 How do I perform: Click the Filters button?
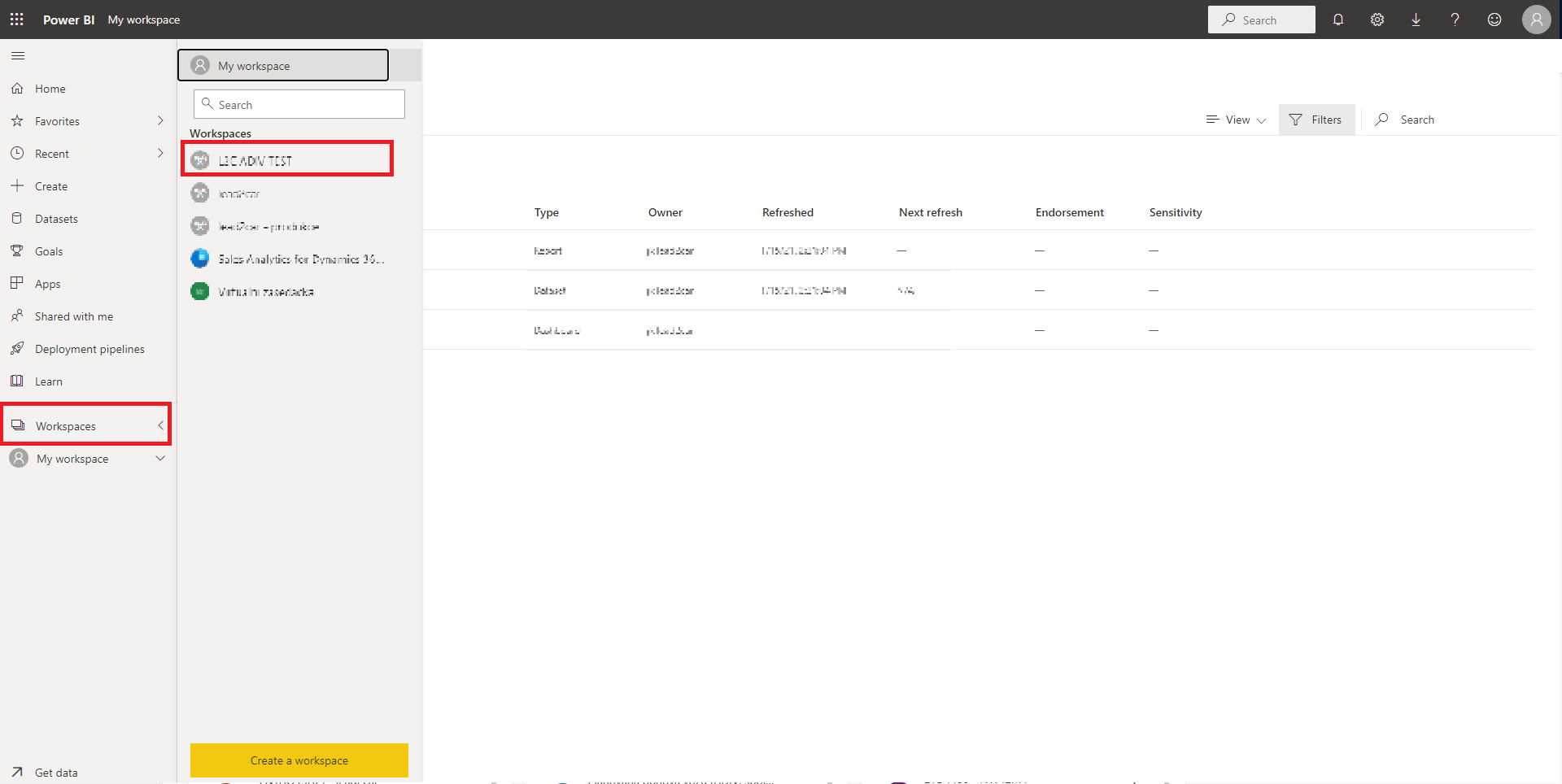1315,120
